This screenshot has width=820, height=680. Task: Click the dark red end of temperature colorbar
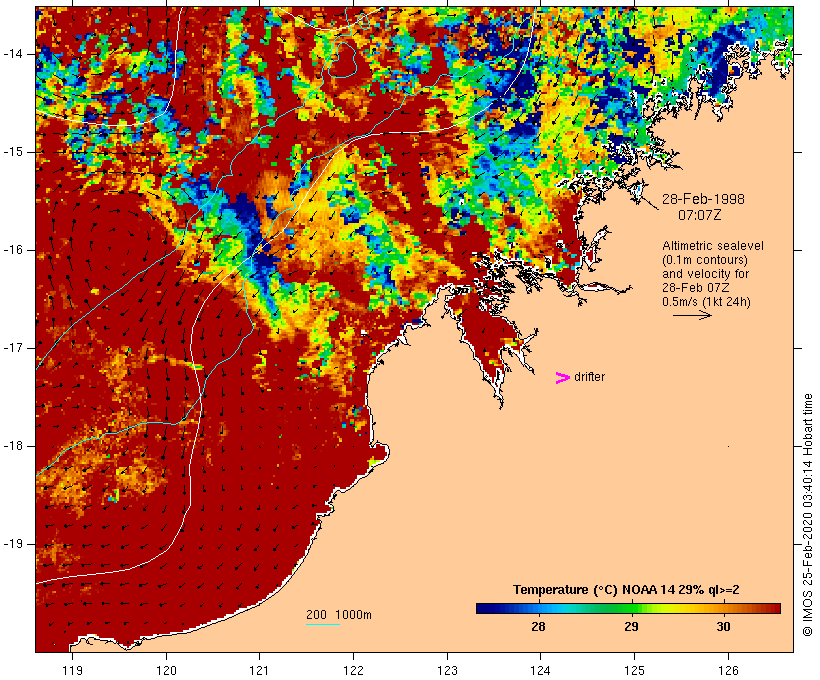tap(775, 608)
